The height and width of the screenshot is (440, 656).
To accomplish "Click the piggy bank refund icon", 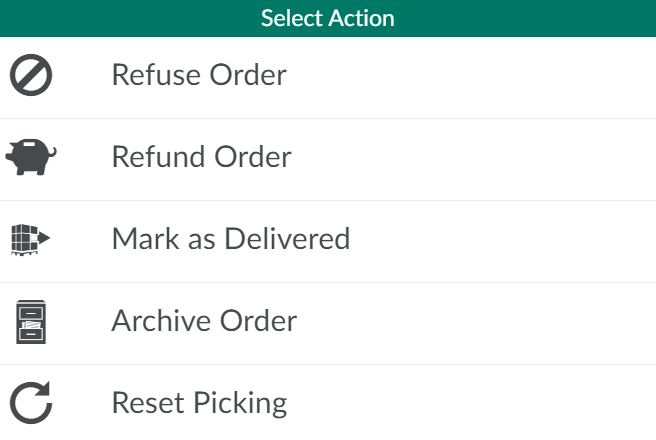I will point(31,158).
